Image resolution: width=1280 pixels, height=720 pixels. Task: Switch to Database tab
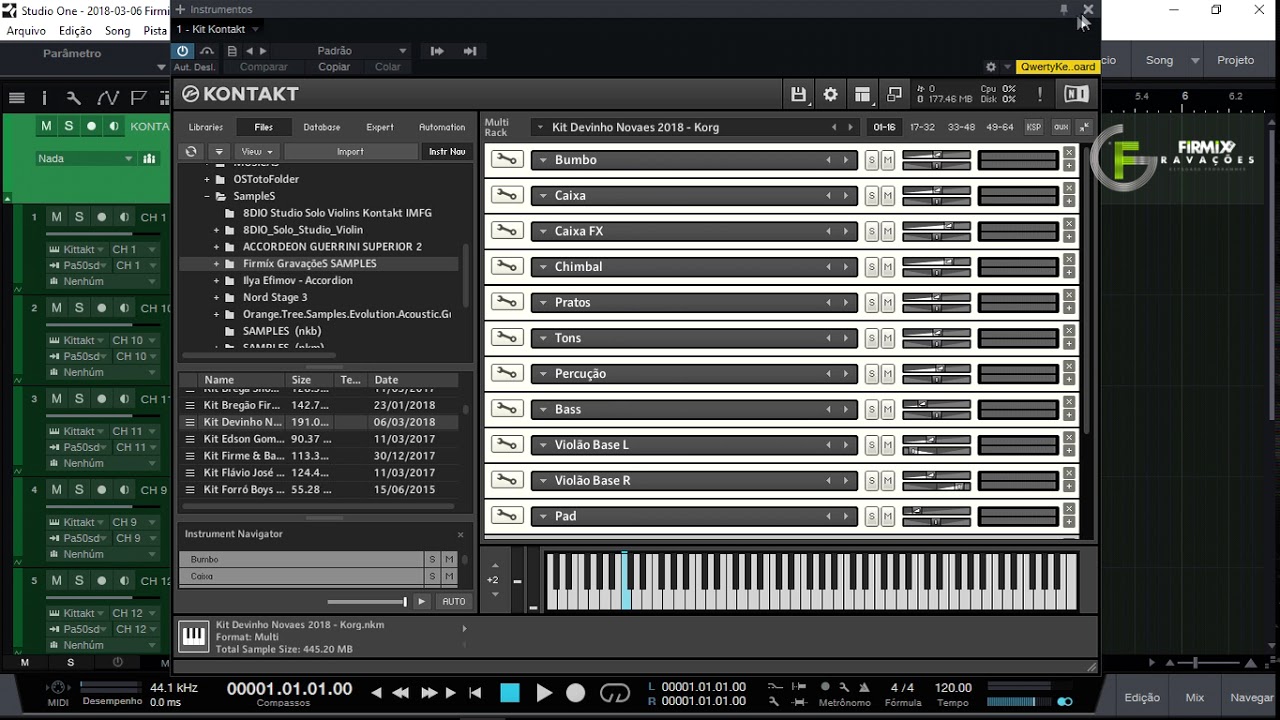click(x=322, y=127)
